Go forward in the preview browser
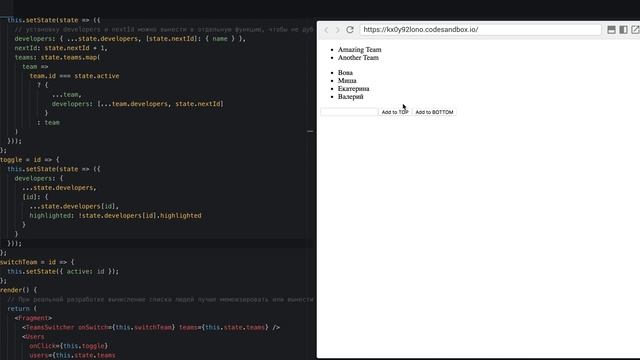Viewport: 640px width, 360px height. tap(338, 30)
